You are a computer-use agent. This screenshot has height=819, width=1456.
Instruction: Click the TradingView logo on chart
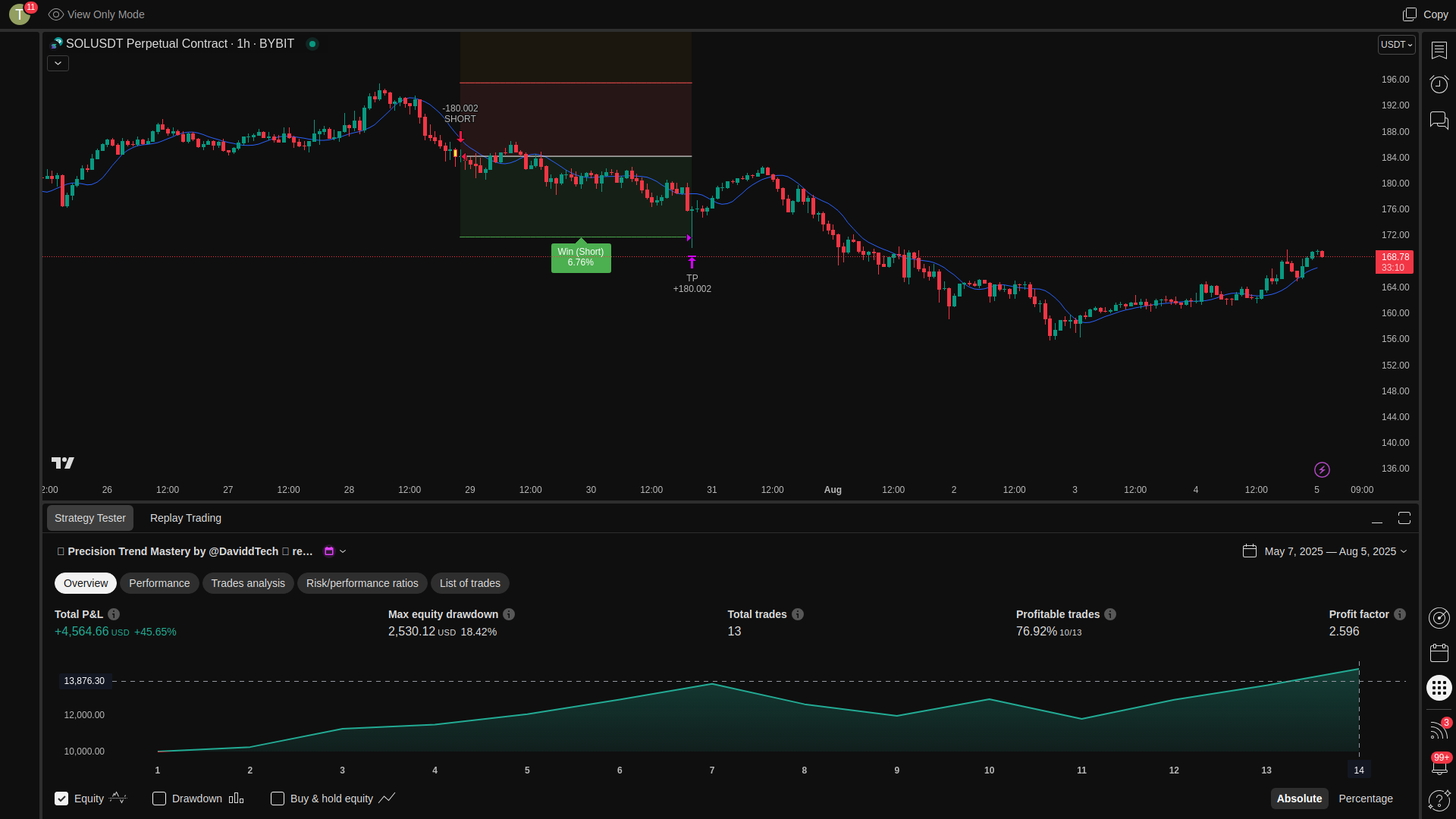pyautogui.click(x=63, y=463)
